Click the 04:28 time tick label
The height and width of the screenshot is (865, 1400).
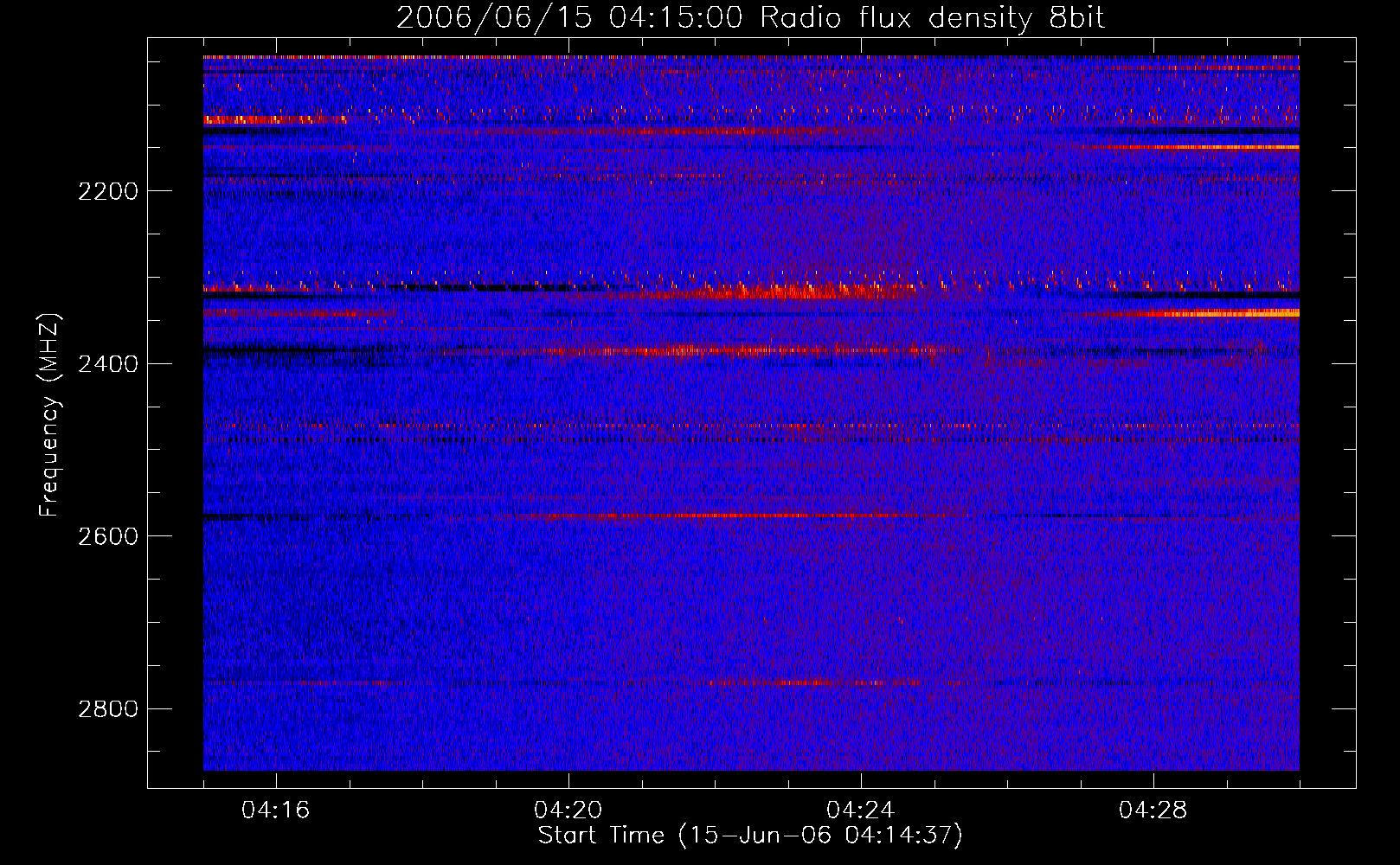point(1153,811)
